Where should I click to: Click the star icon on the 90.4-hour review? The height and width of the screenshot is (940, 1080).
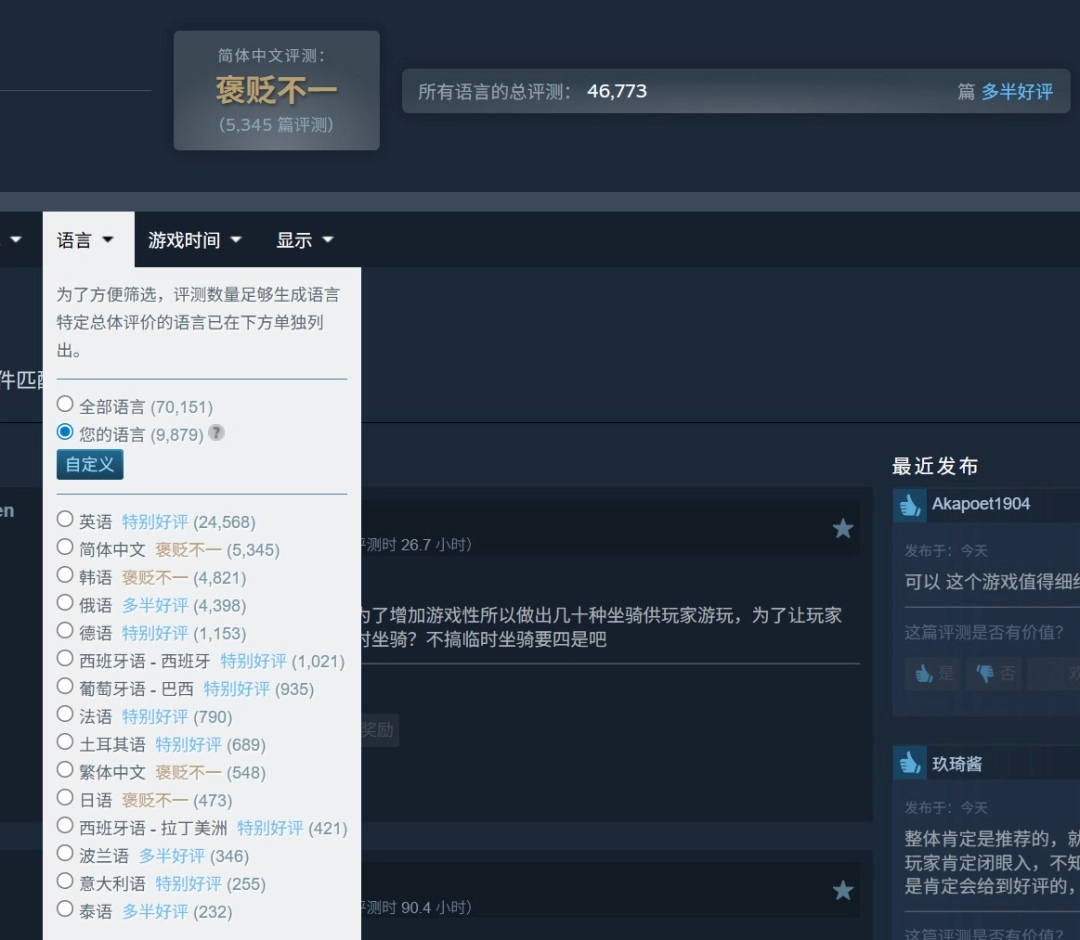click(x=843, y=890)
